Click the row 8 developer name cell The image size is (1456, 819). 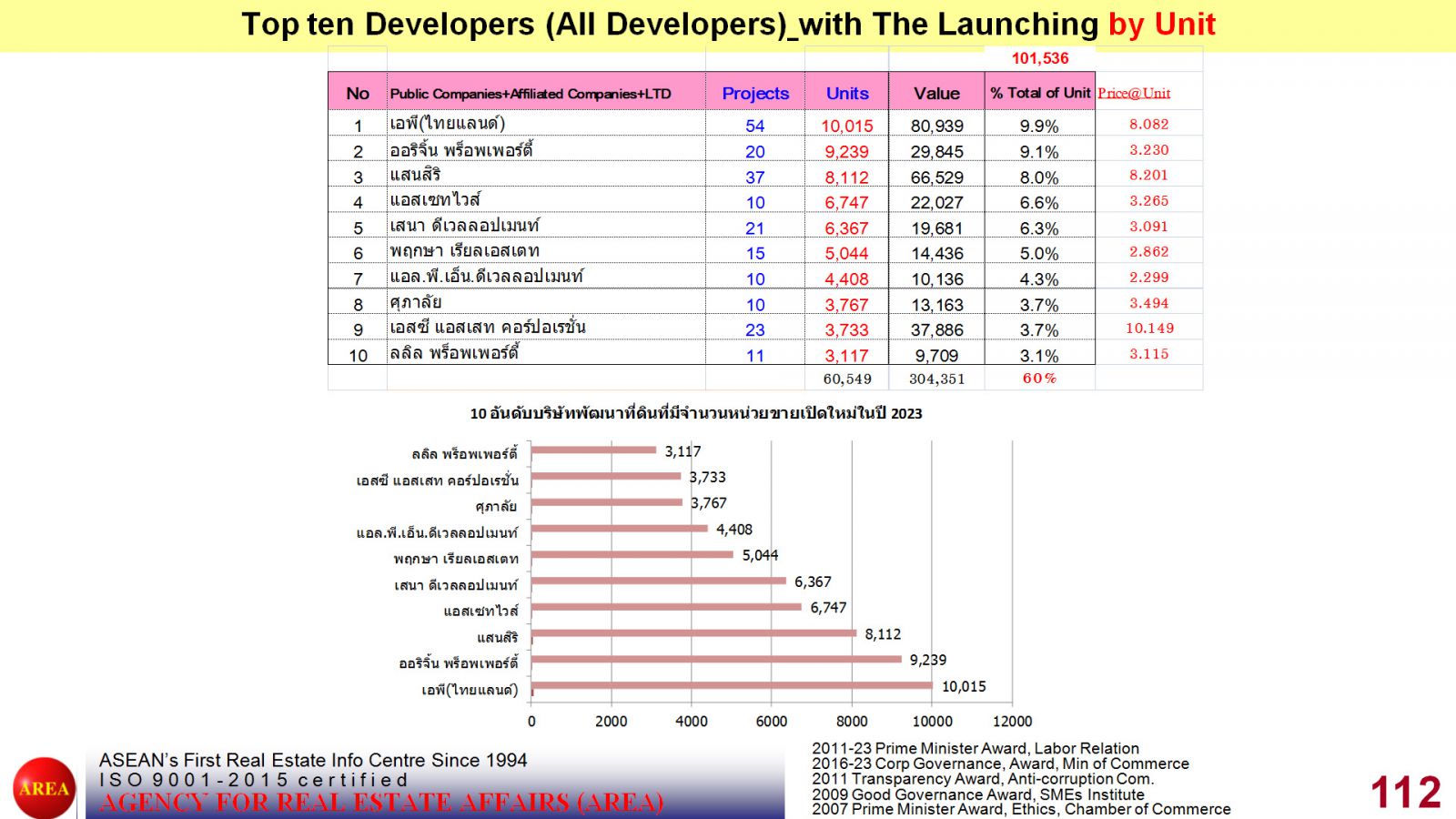tap(546, 302)
